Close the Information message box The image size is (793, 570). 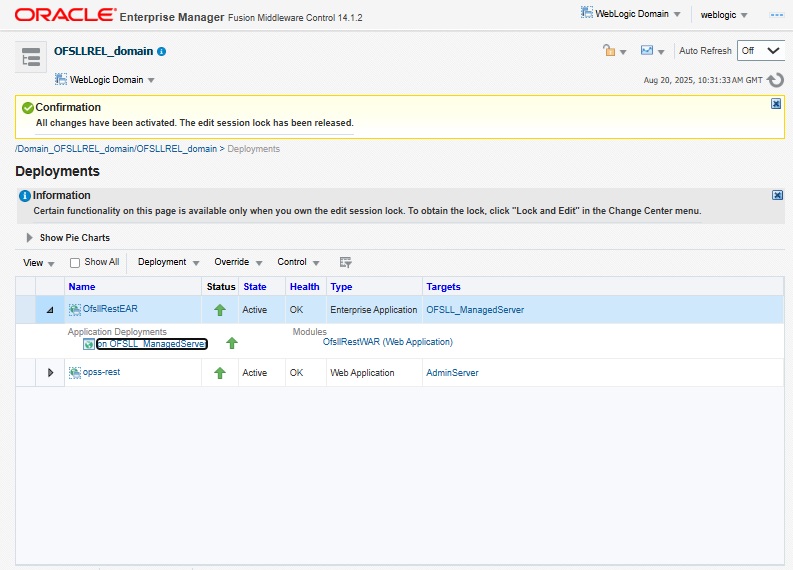coord(777,195)
